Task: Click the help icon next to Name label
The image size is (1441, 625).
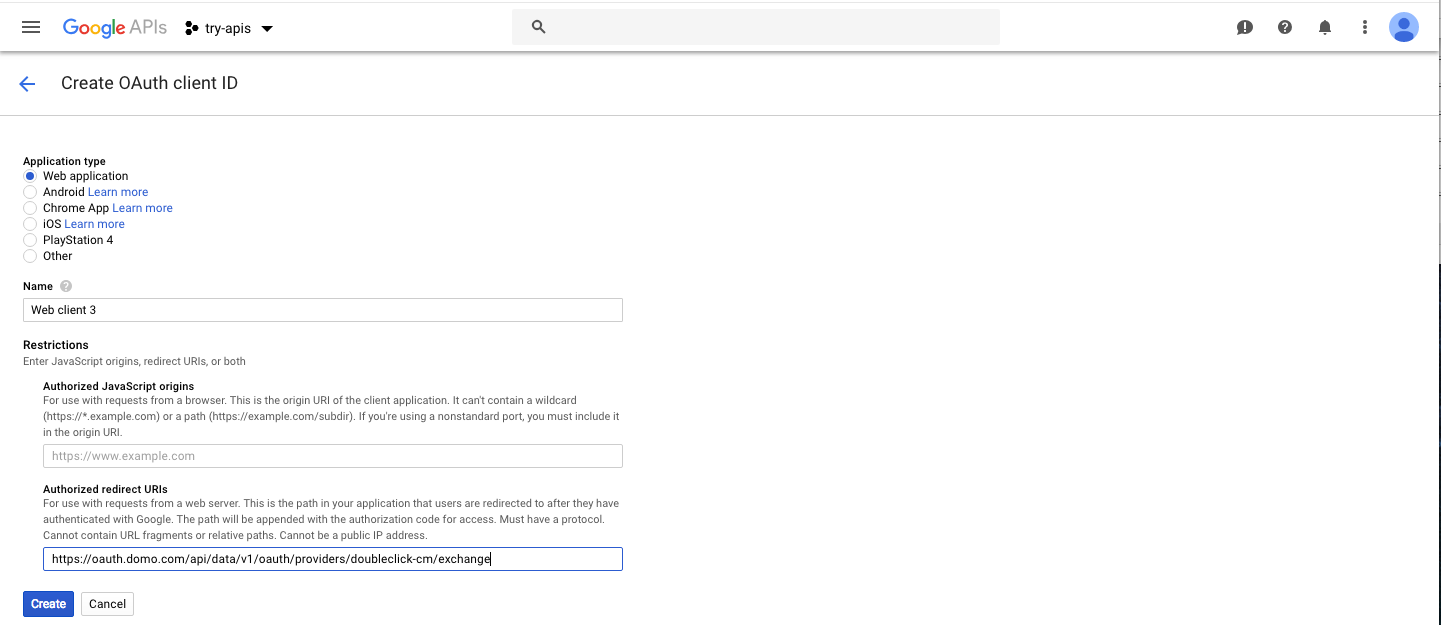Action: click(x=64, y=286)
